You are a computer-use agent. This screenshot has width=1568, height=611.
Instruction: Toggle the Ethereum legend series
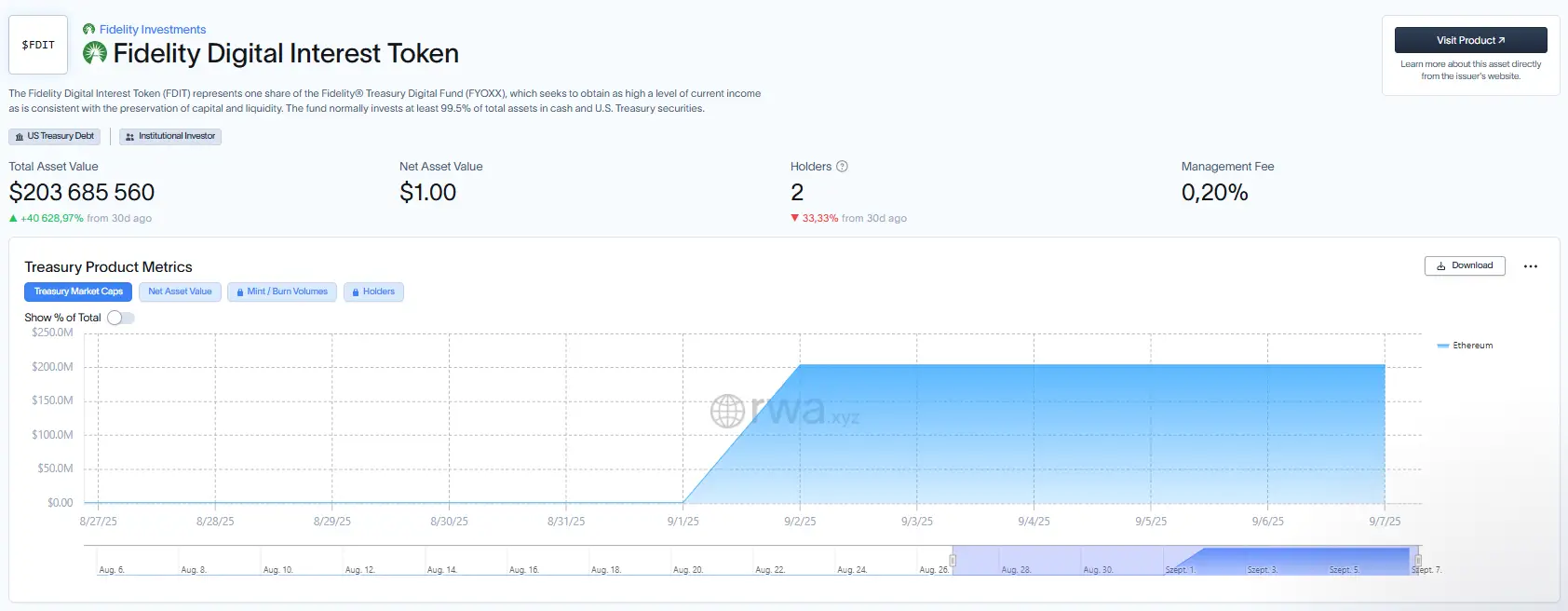(1465, 346)
